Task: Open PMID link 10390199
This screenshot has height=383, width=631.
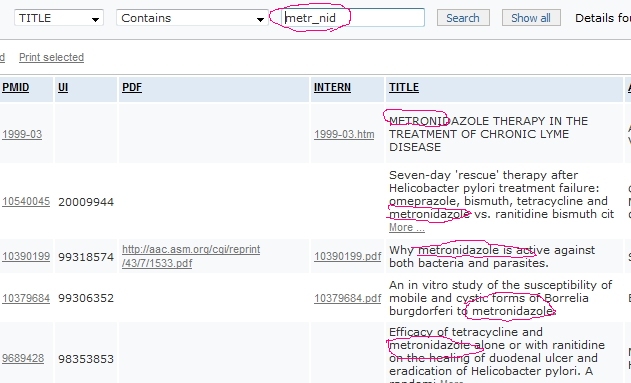Action: [26, 256]
